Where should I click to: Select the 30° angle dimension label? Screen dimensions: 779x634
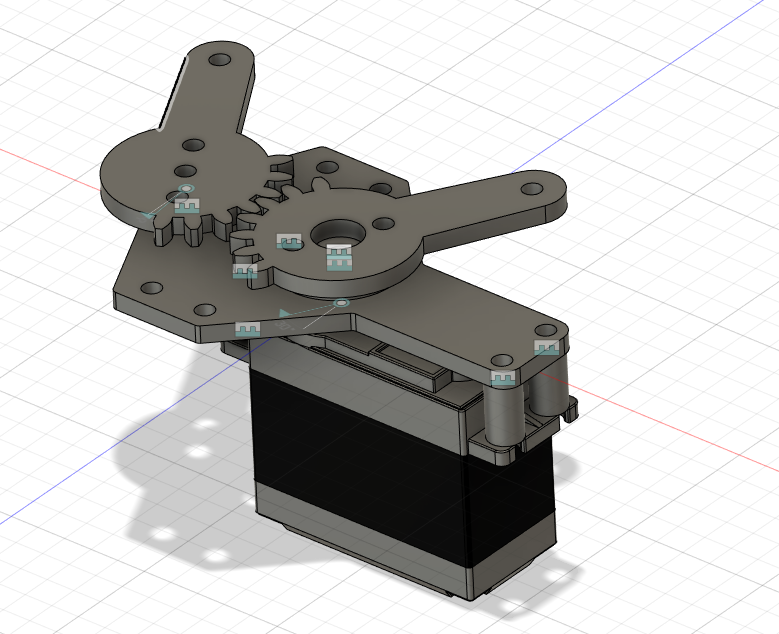point(284,326)
